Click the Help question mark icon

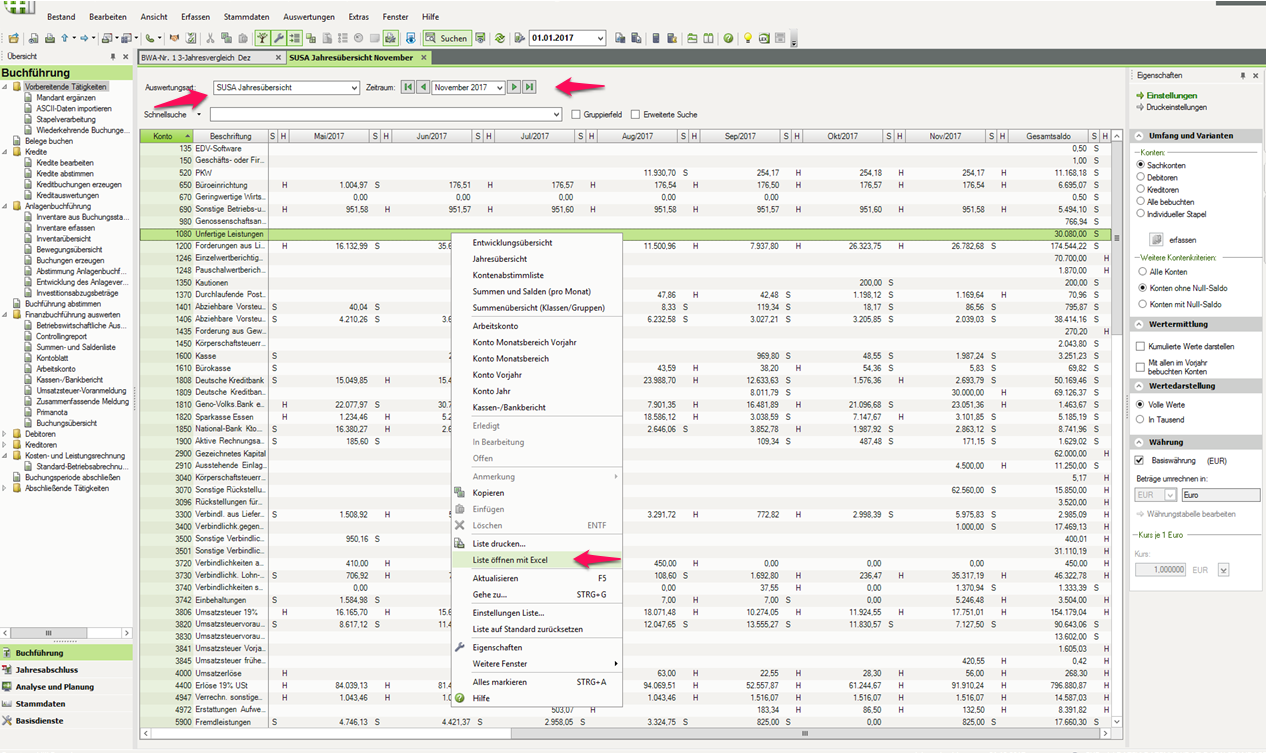click(x=728, y=38)
